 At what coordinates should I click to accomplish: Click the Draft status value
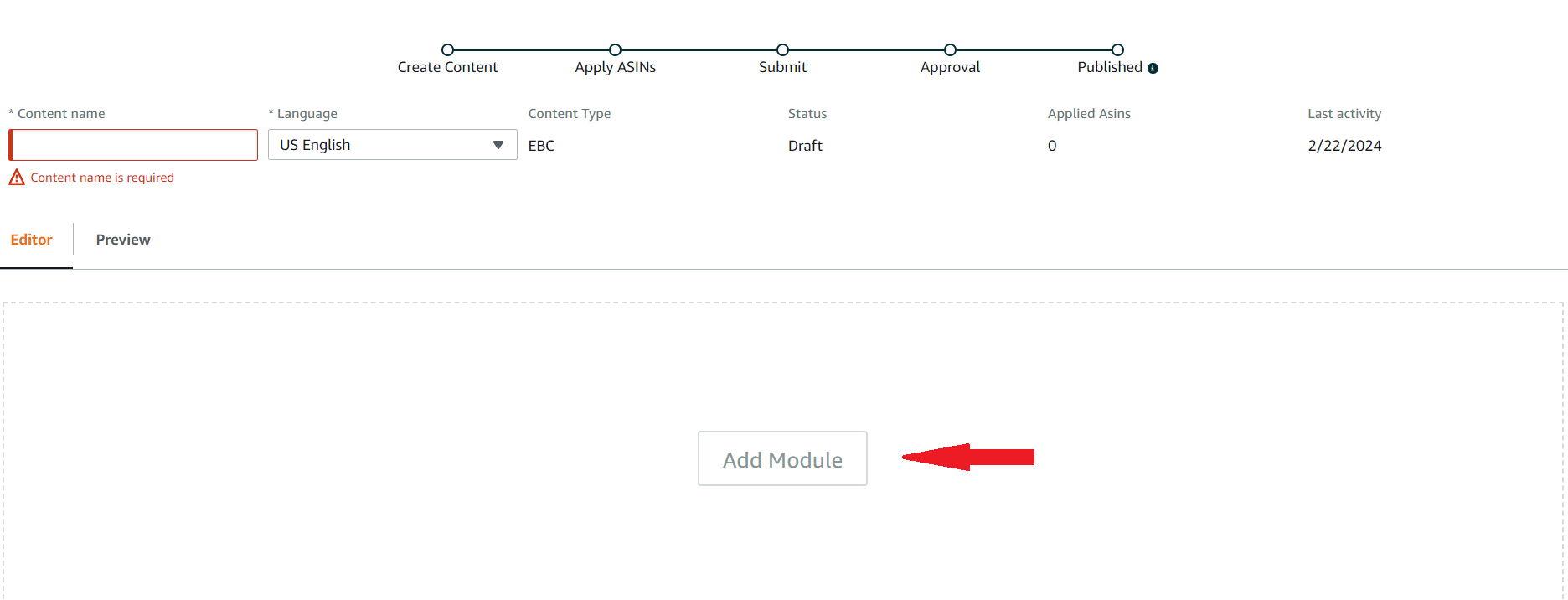pos(805,146)
